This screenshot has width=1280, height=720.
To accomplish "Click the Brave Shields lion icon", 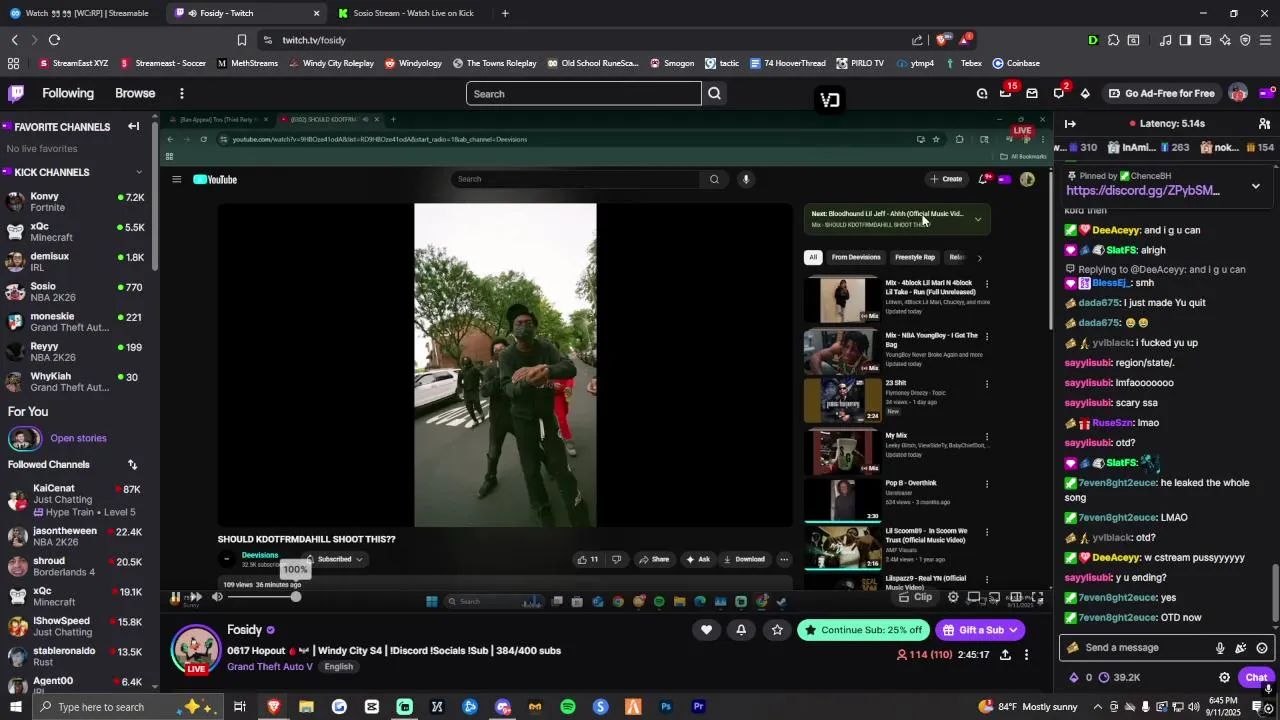I will pos(942,40).
